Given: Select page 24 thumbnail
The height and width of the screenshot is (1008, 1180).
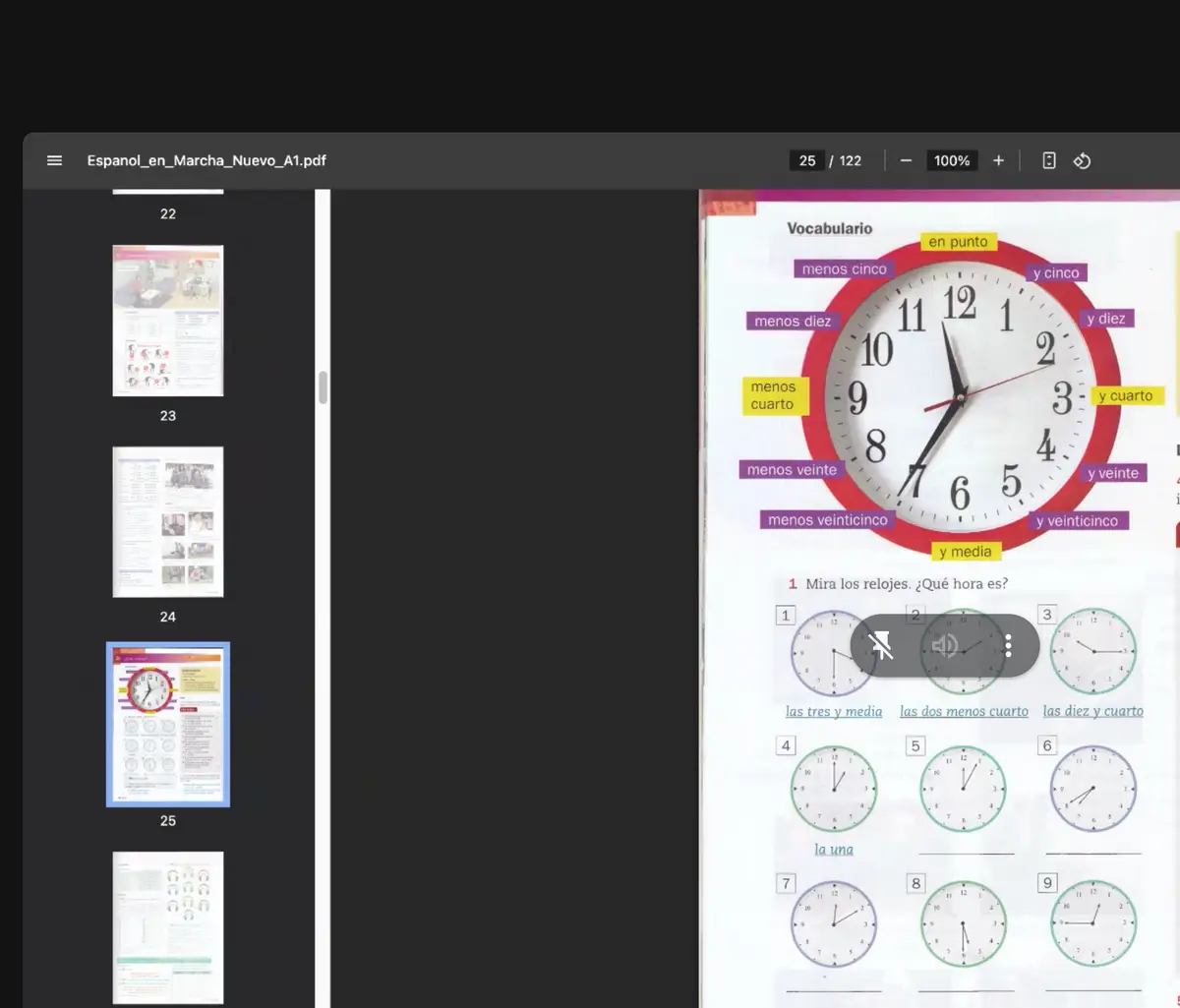Looking at the screenshot, I should (168, 522).
